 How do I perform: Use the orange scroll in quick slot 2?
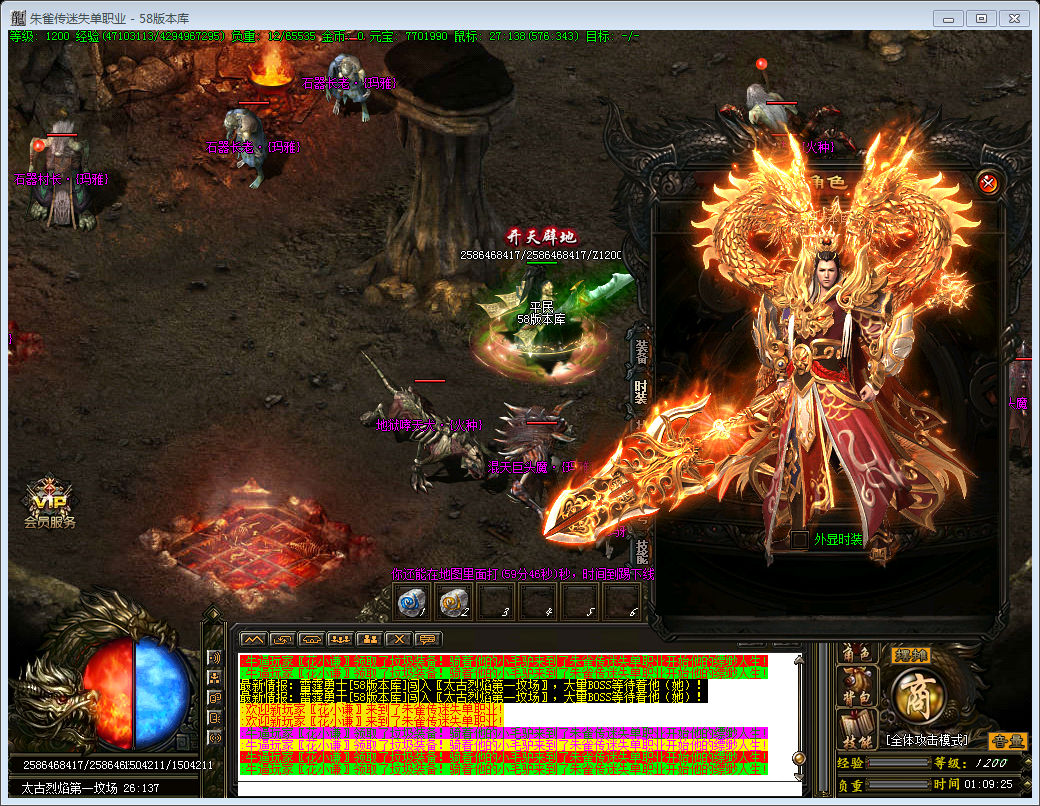(454, 602)
